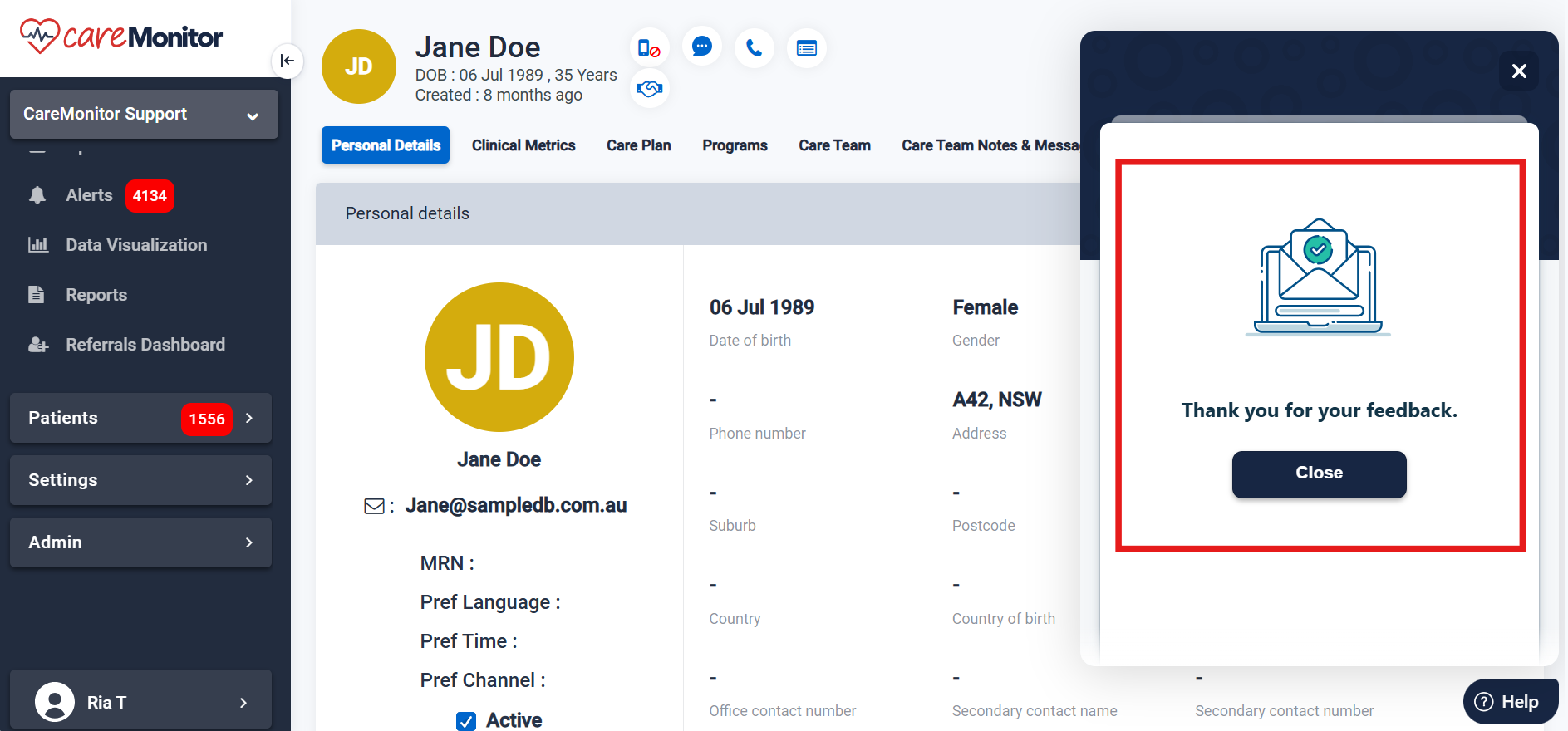Click the Pref Language label
Image resolution: width=1568 pixels, height=731 pixels.
pyautogui.click(x=490, y=602)
